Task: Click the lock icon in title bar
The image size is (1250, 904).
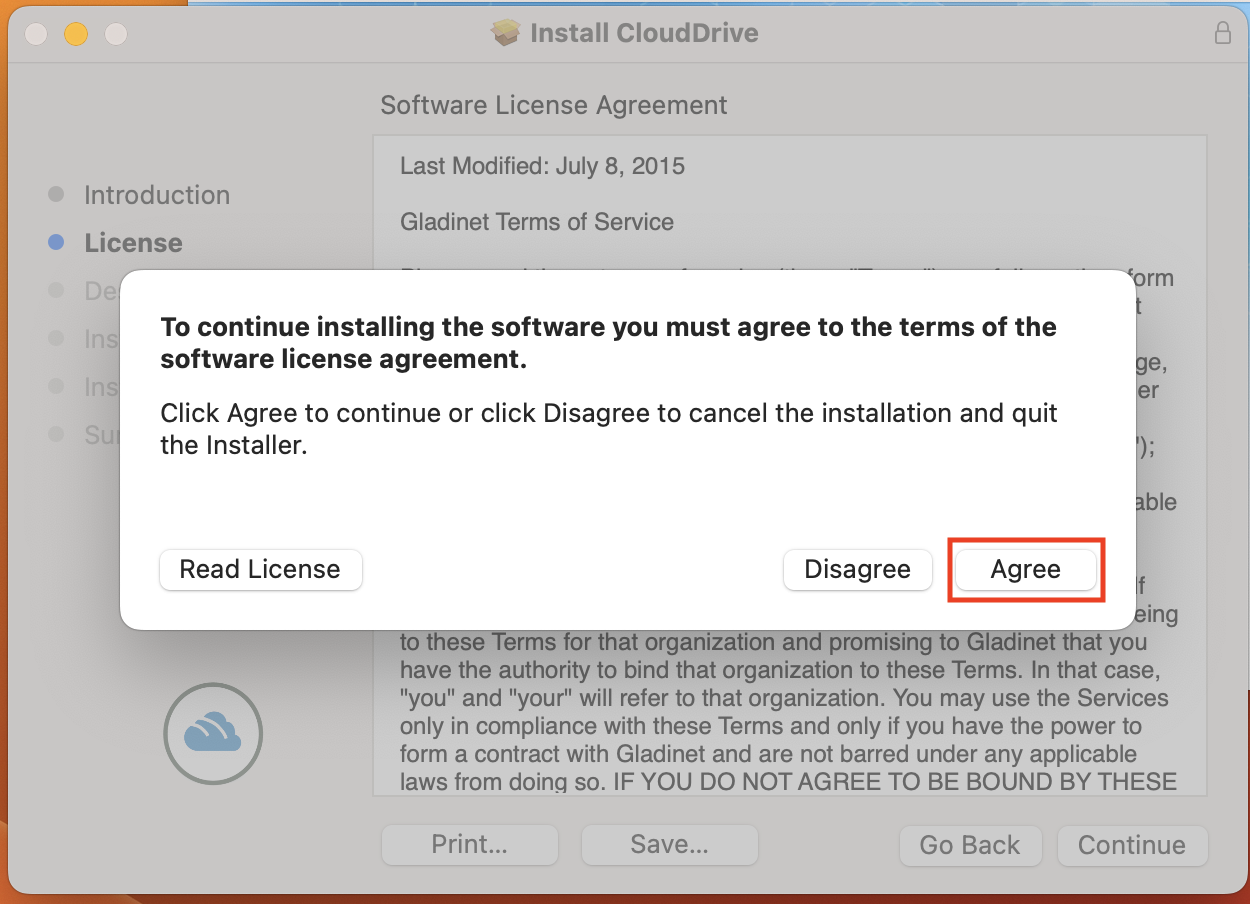Action: pyautogui.click(x=1222, y=33)
